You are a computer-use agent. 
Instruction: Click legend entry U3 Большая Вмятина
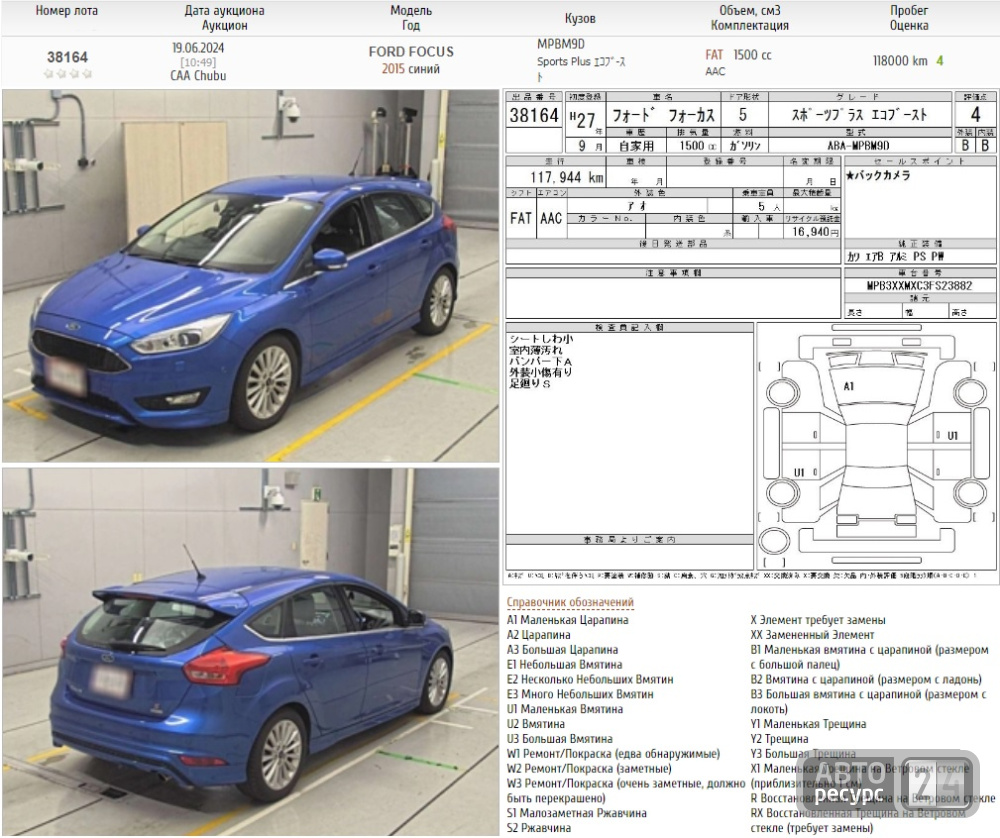(x=559, y=739)
